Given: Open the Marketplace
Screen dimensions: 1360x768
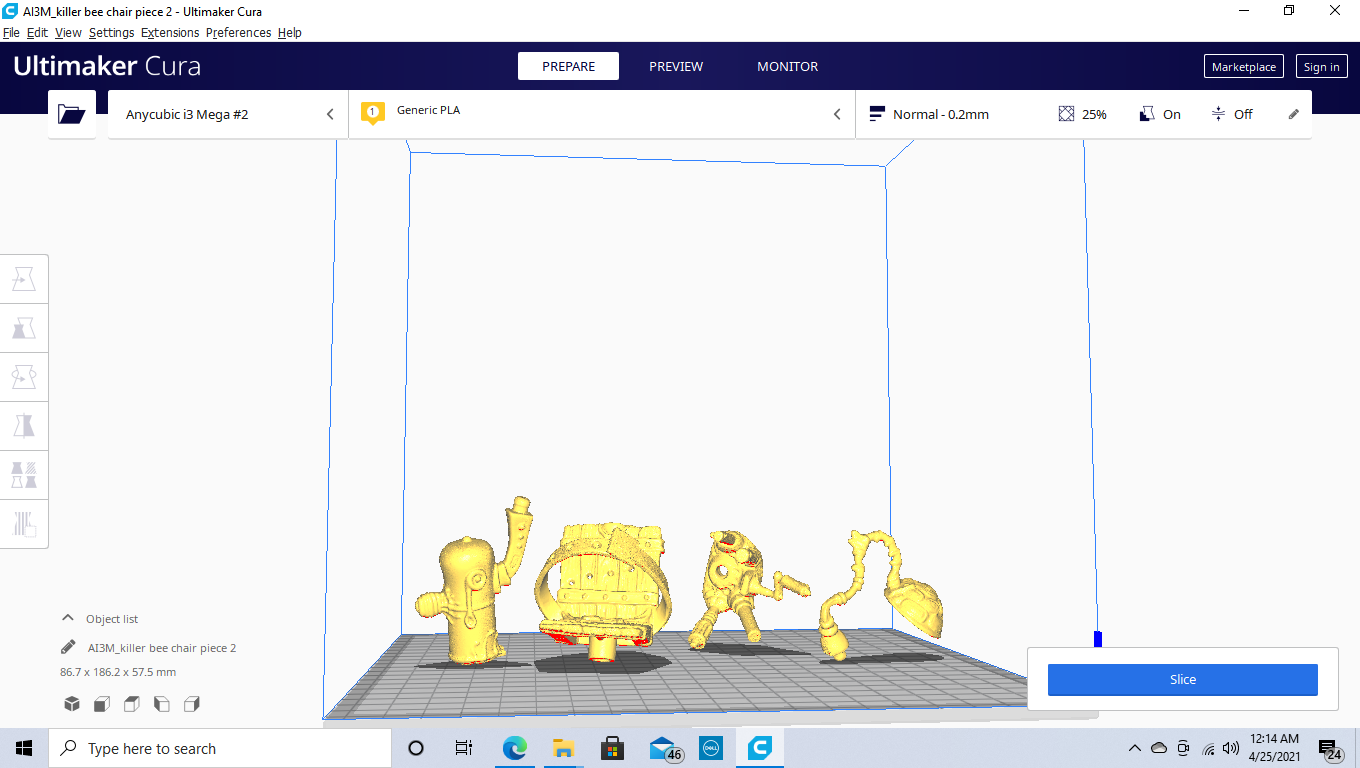Looking at the screenshot, I should [1244, 67].
